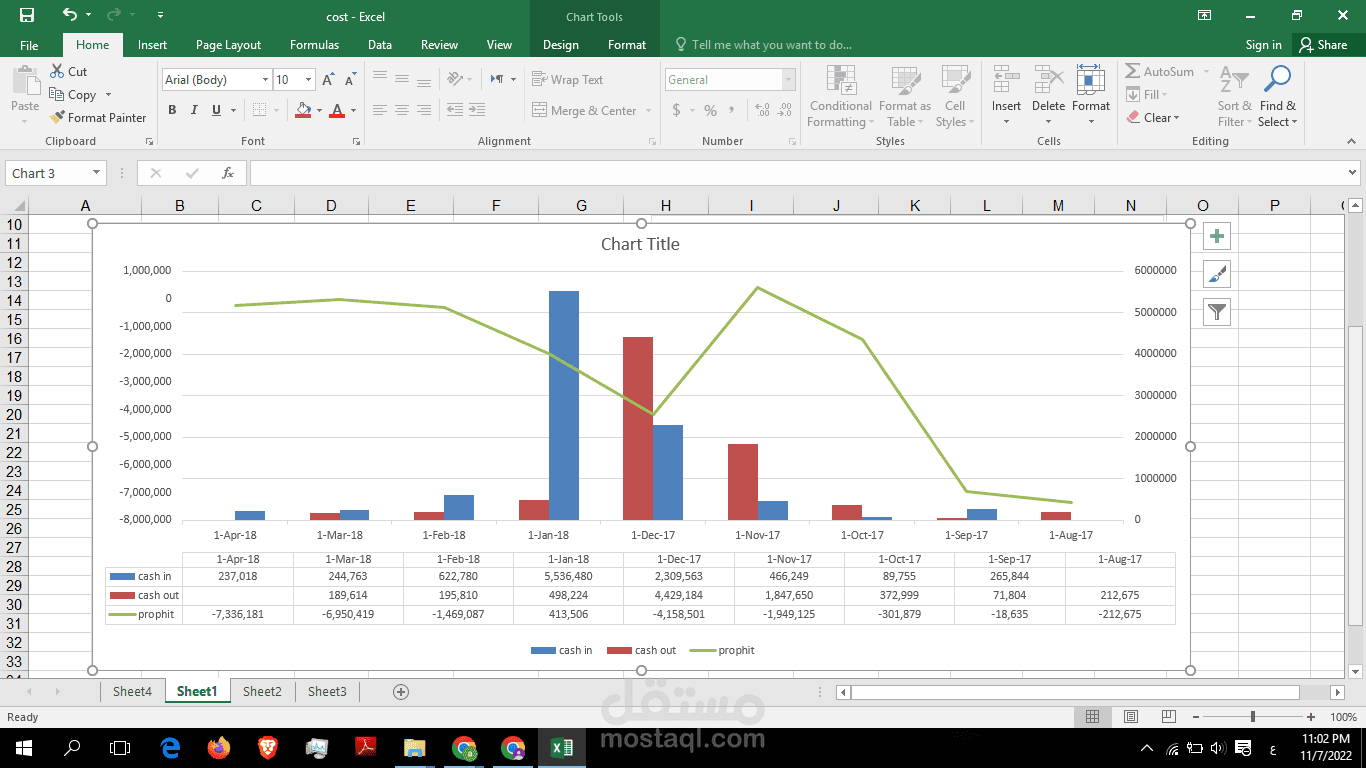Open the chart Design tab
The image size is (1366, 768).
point(560,45)
